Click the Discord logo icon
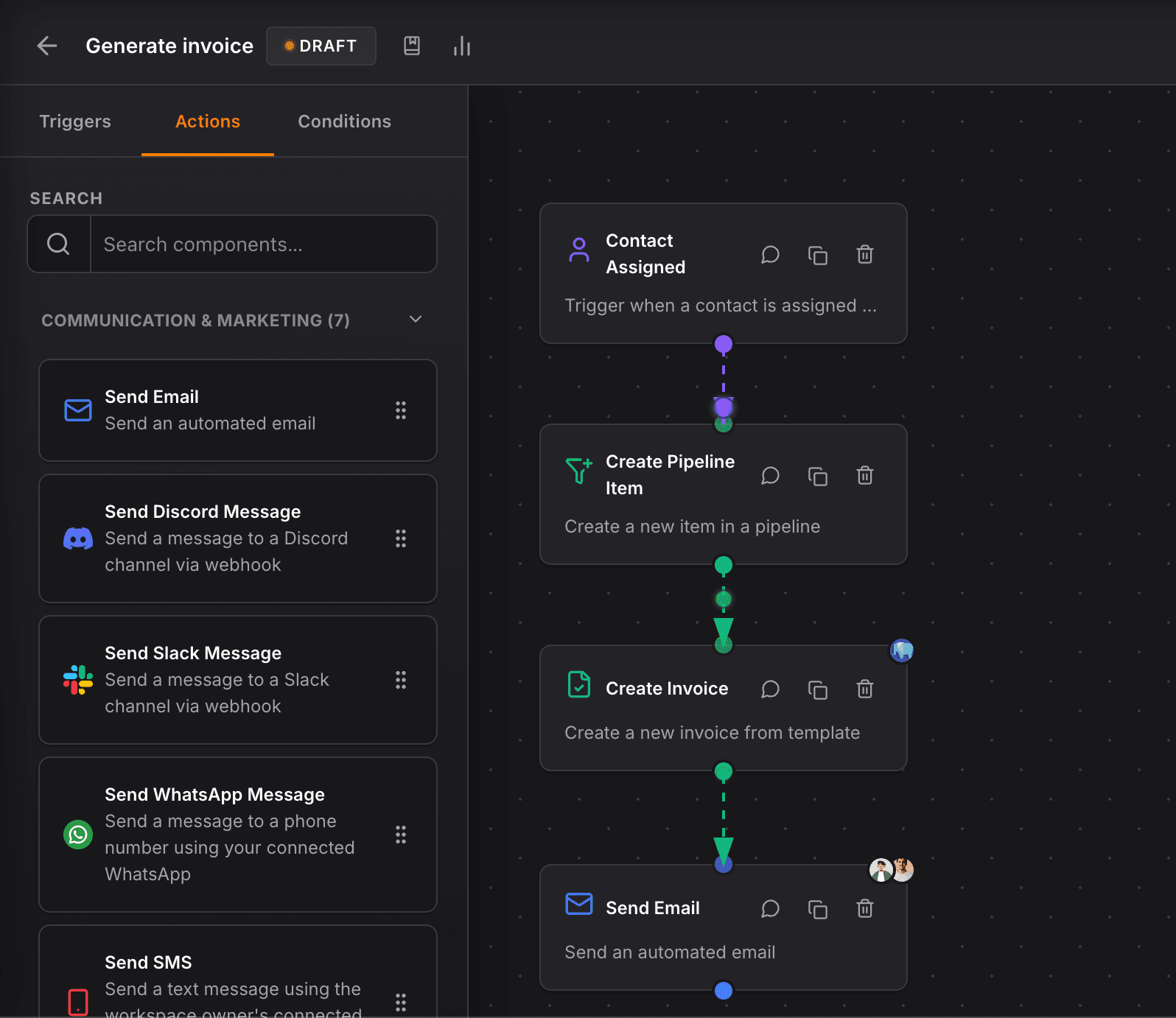Screen dimensions: 1176x1018 [78, 538]
